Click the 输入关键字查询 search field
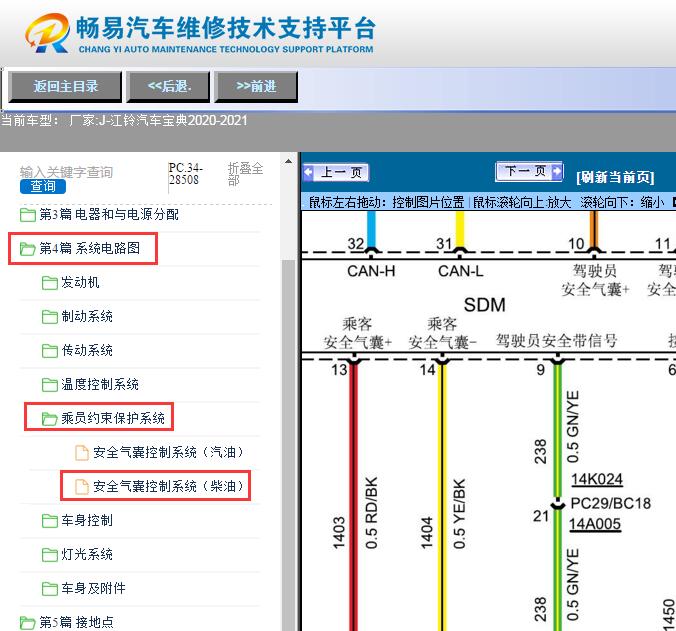The width and height of the screenshot is (676, 631). click(66, 172)
